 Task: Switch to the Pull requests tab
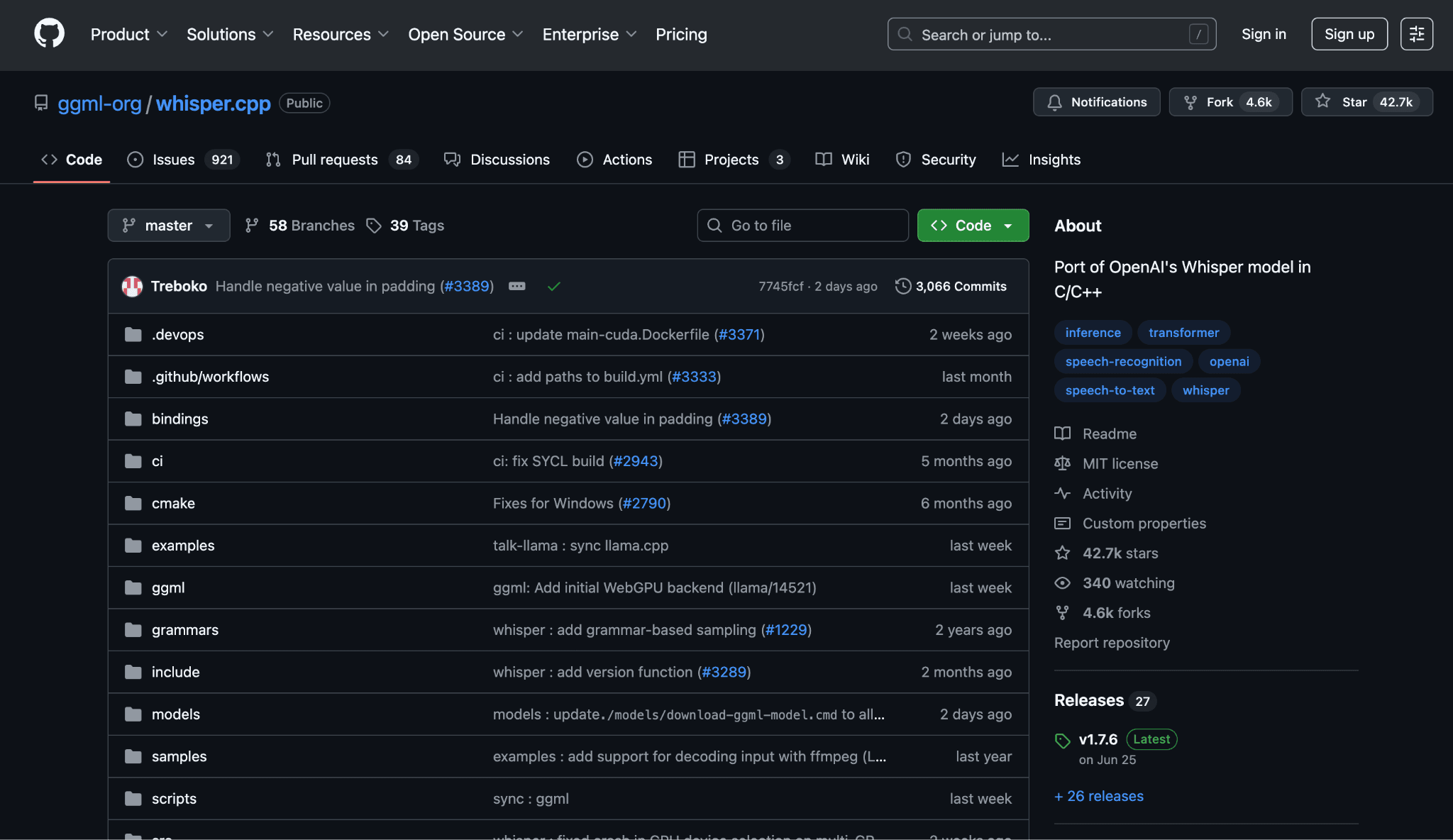(x=335, y=160)
